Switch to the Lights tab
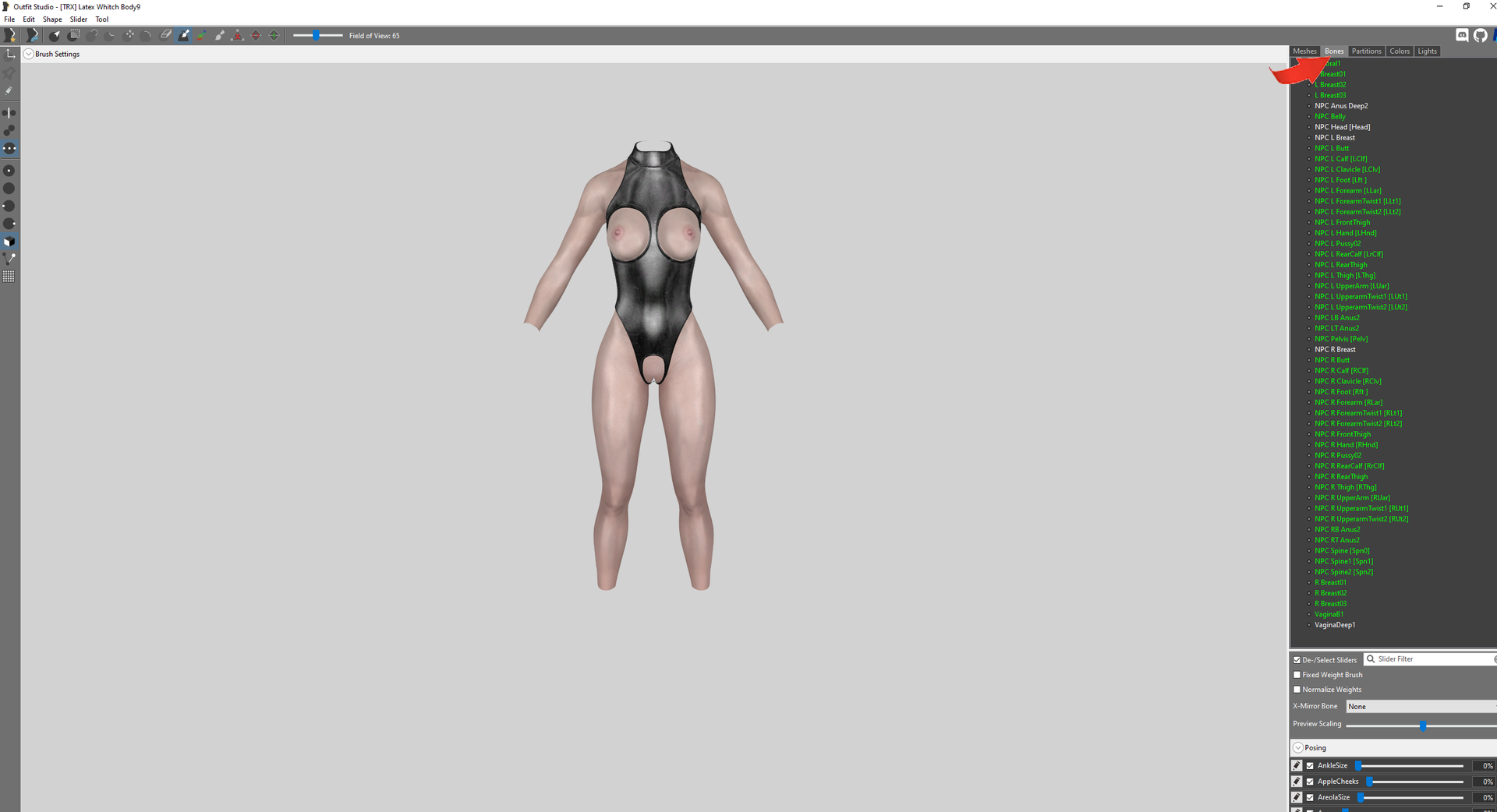Image resolution: width=1497 pixels, height=812 pixels. (1428, 51)
